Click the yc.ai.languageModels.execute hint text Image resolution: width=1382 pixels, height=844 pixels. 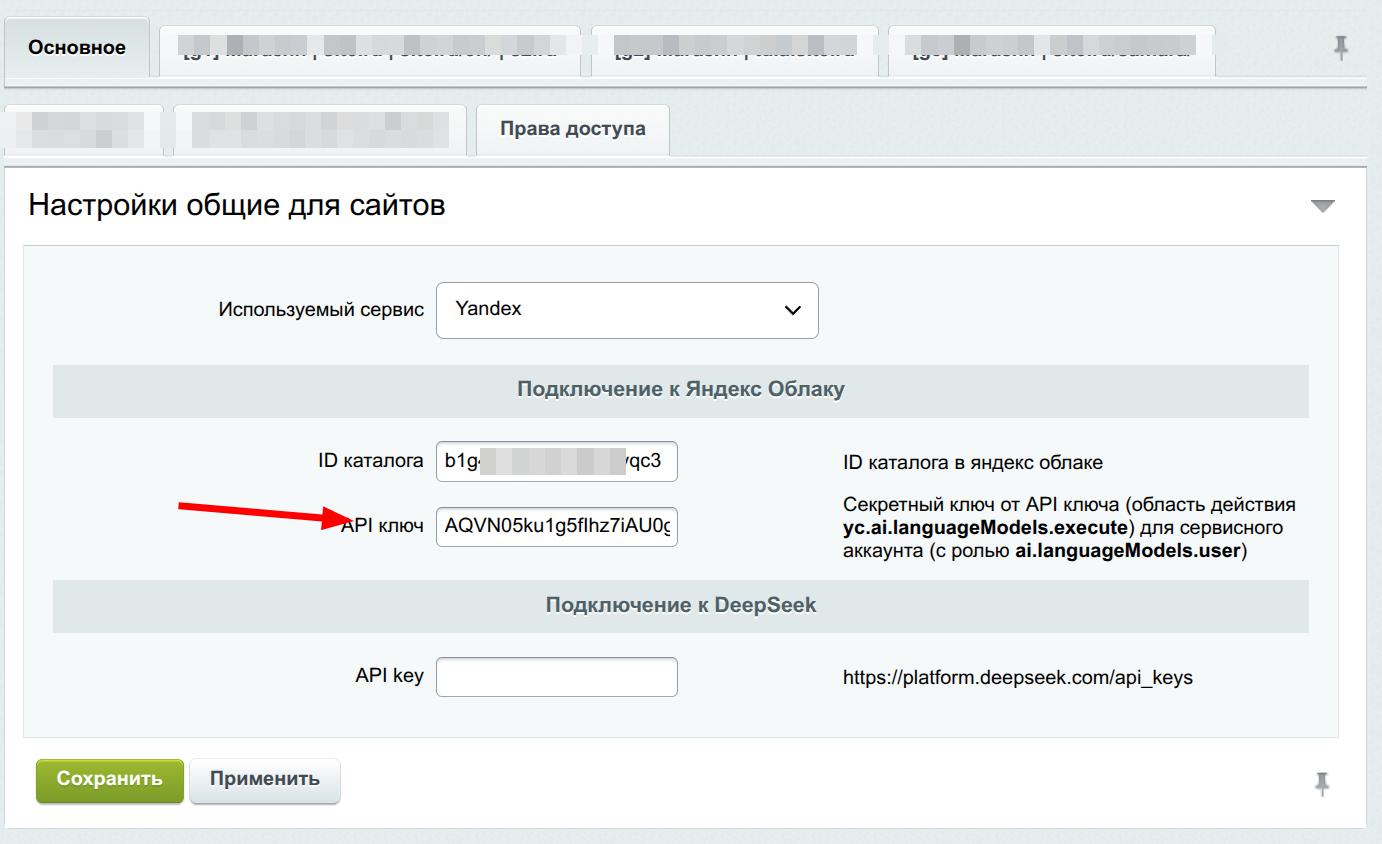click(985, 527)
